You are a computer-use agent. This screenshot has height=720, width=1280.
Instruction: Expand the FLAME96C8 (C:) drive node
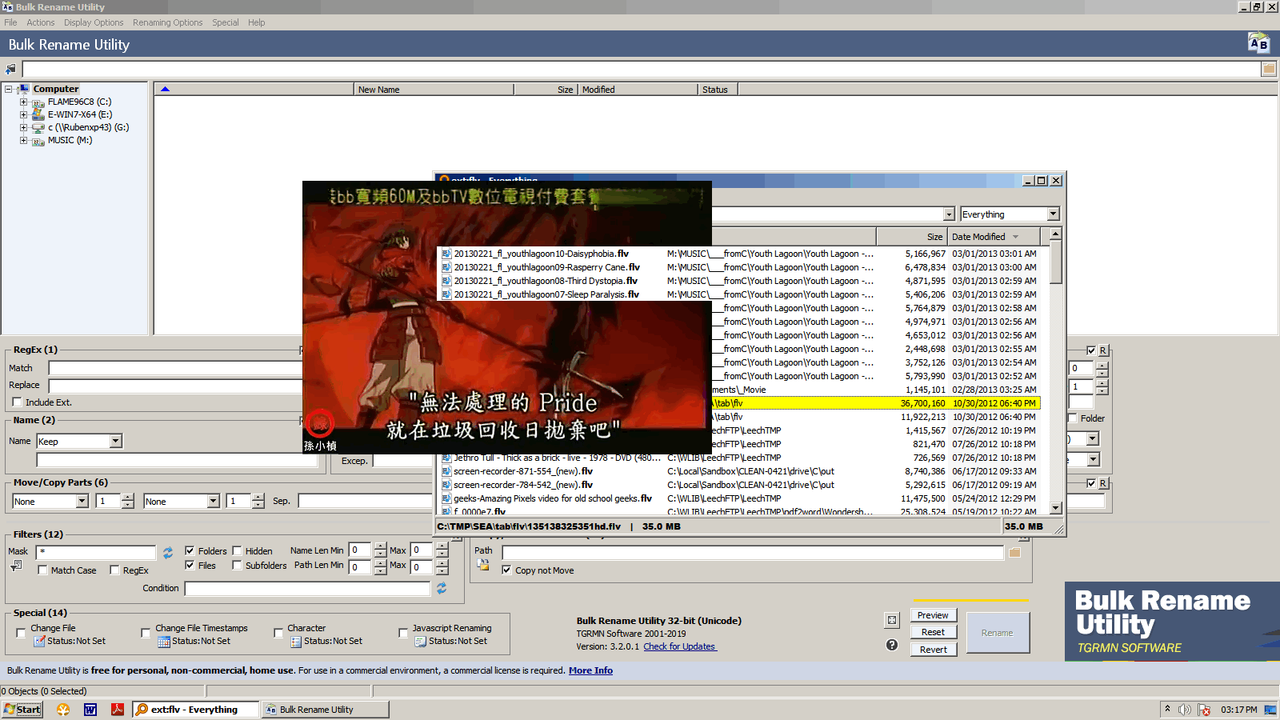pos(23,102)
